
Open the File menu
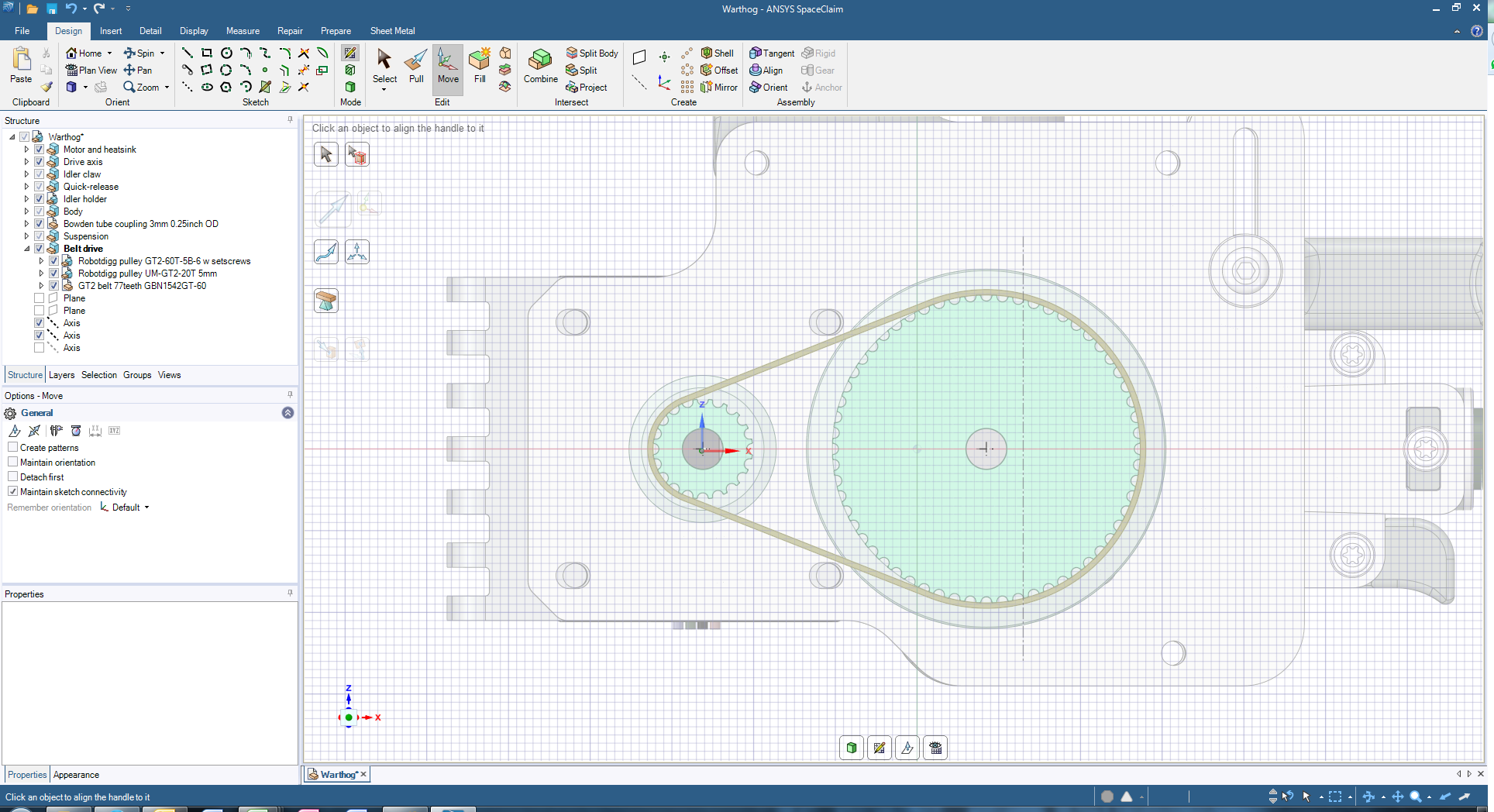click(22, 31)
